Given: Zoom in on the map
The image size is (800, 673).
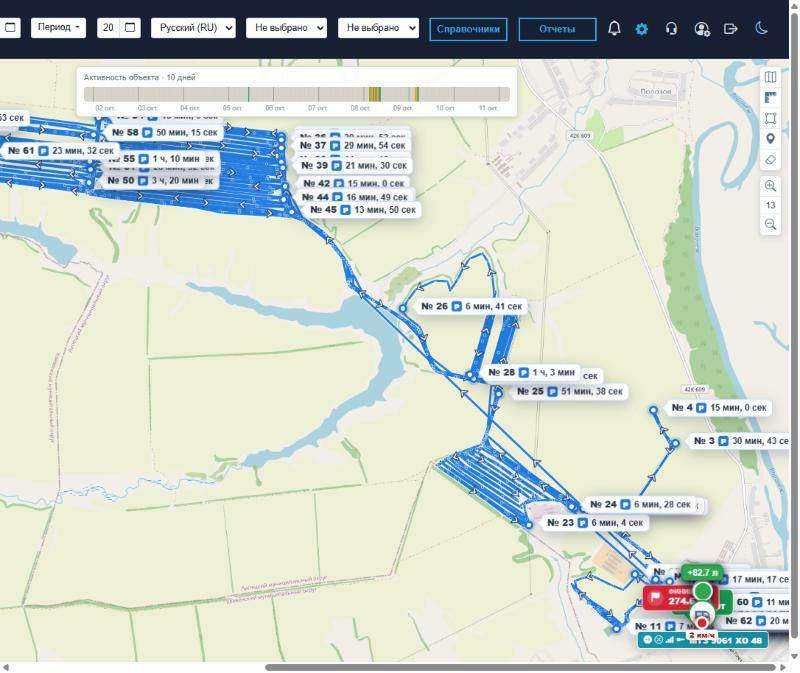Looking at the screenshot, I should point(770,186).
